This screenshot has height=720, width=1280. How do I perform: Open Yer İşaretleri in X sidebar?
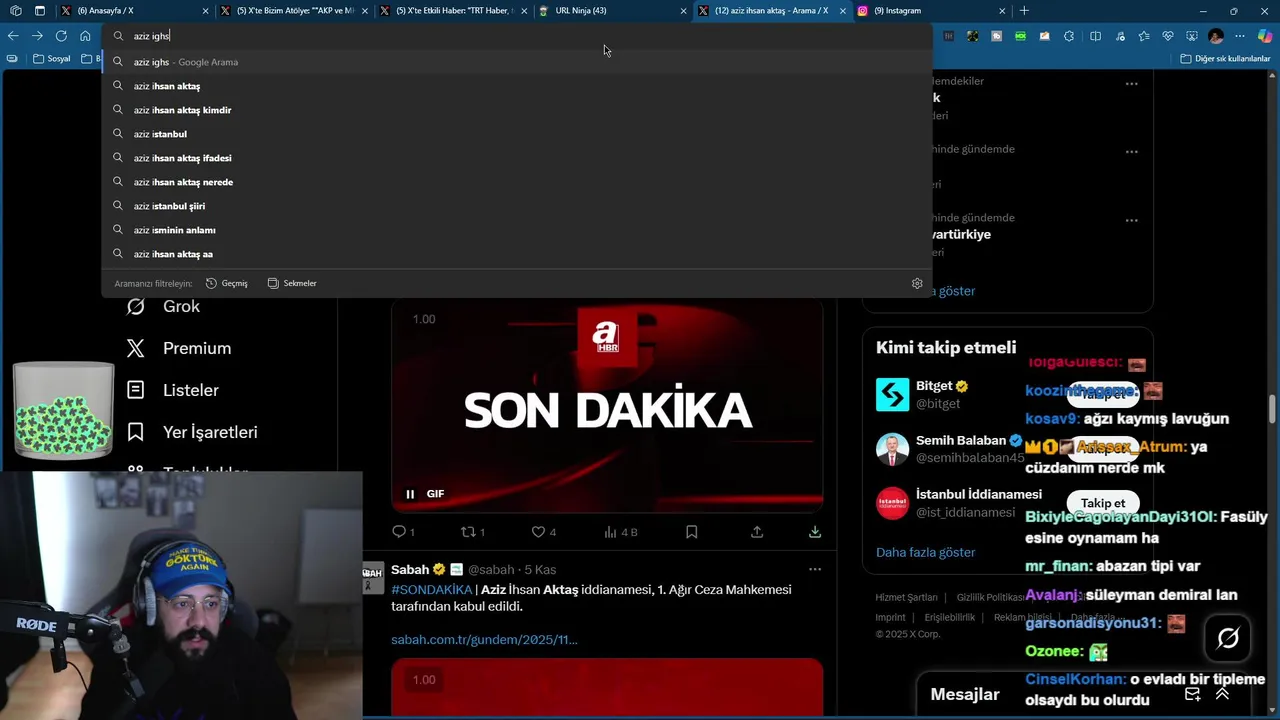pyautogui.click(x=192, y=432)
